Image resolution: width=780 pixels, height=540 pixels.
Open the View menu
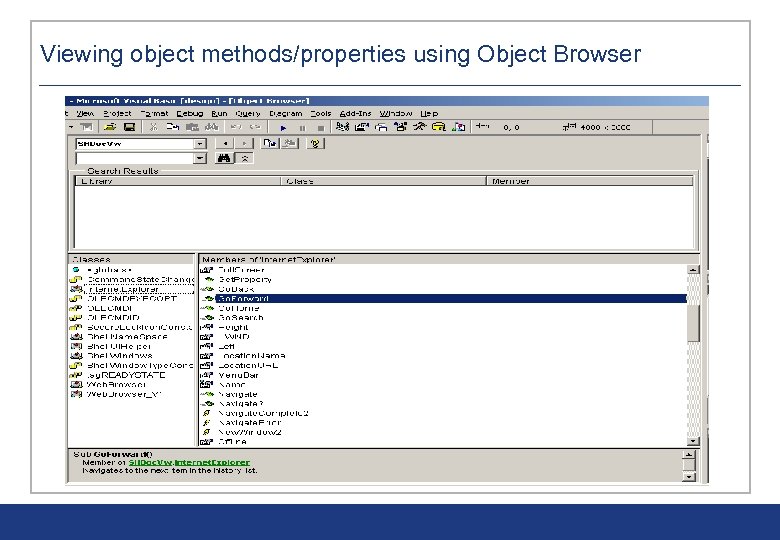[x=85, y=113]
